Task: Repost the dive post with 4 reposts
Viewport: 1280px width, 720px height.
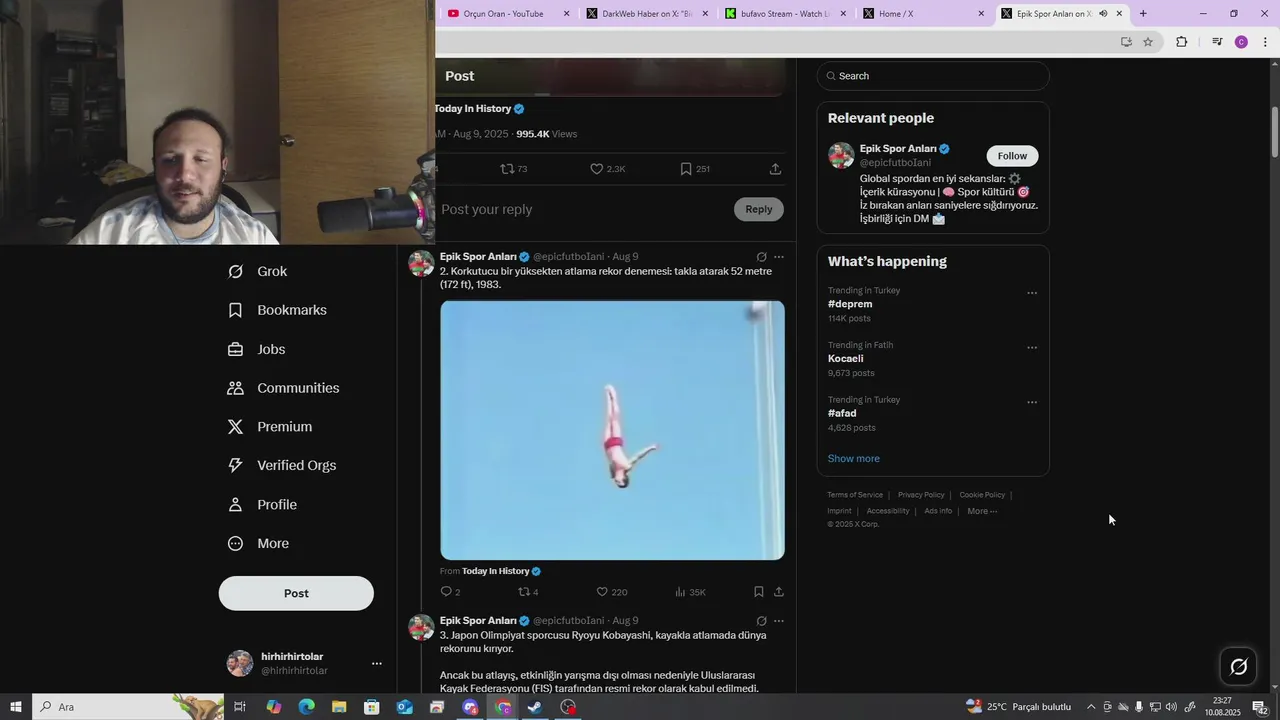Action: (527, 592)
